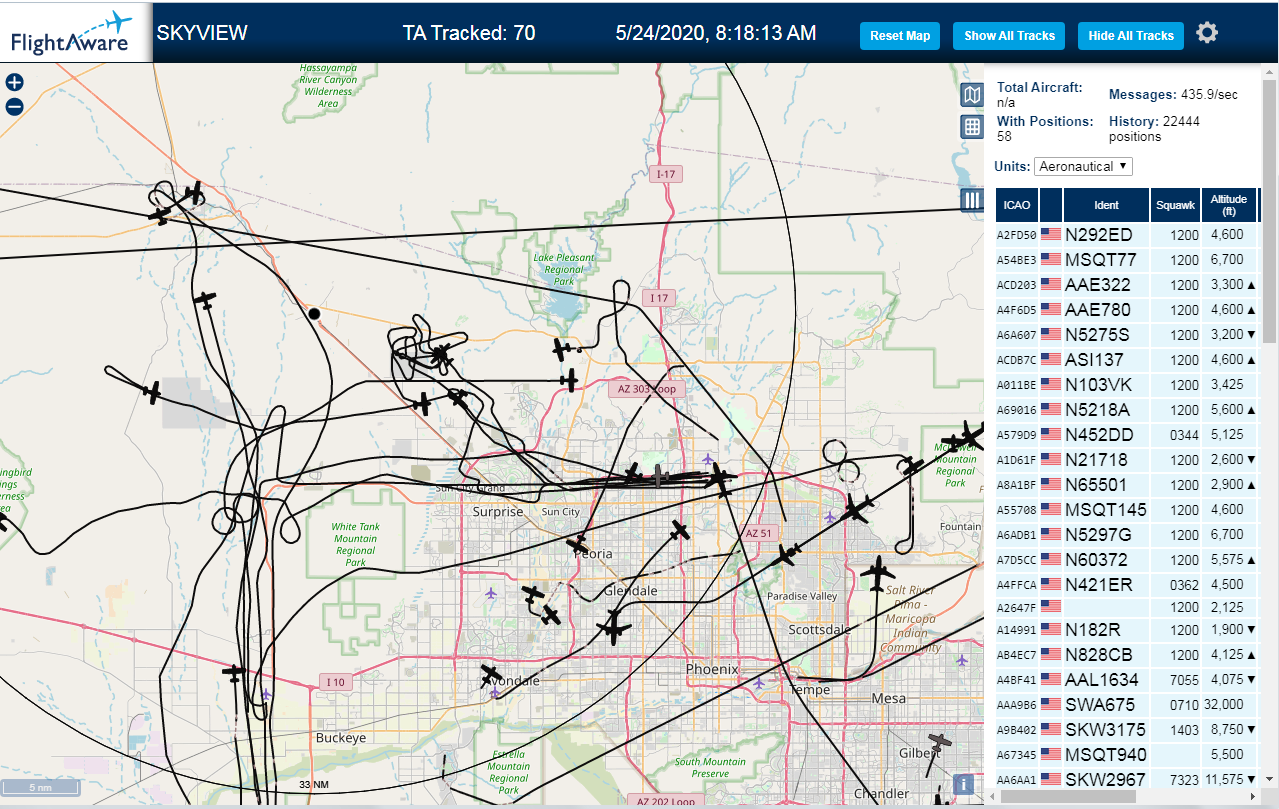1279x809 pixels.
Task: Select the ASI137 aircraft row
Action: (x=1127, y=360)
